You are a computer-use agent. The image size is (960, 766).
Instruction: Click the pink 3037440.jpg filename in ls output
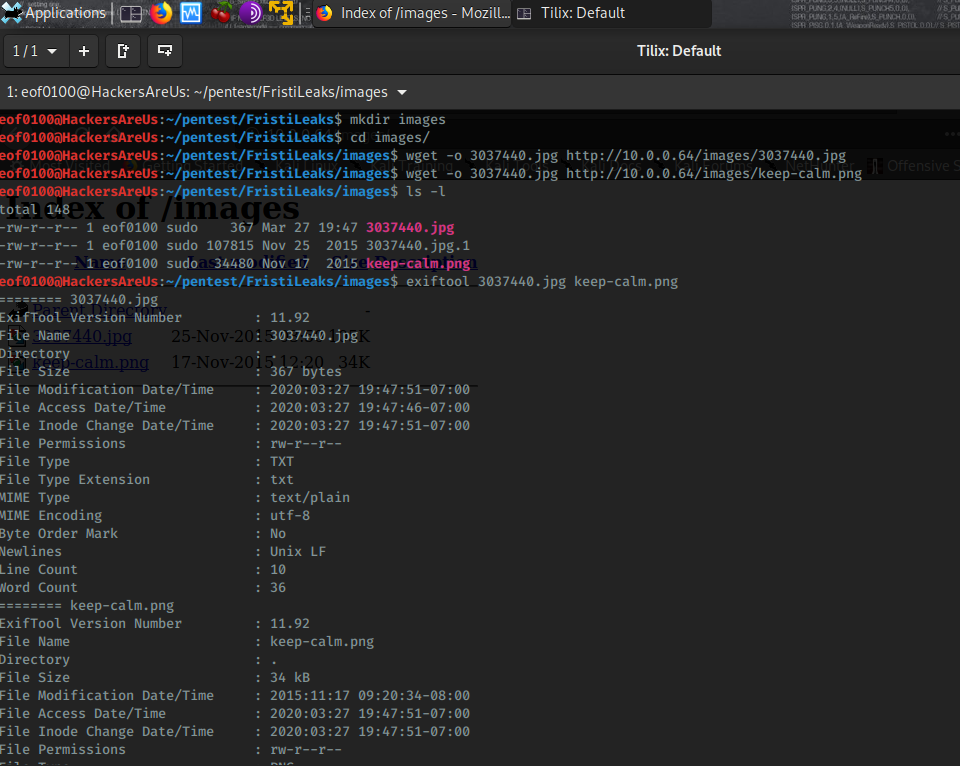coord(409,228)
